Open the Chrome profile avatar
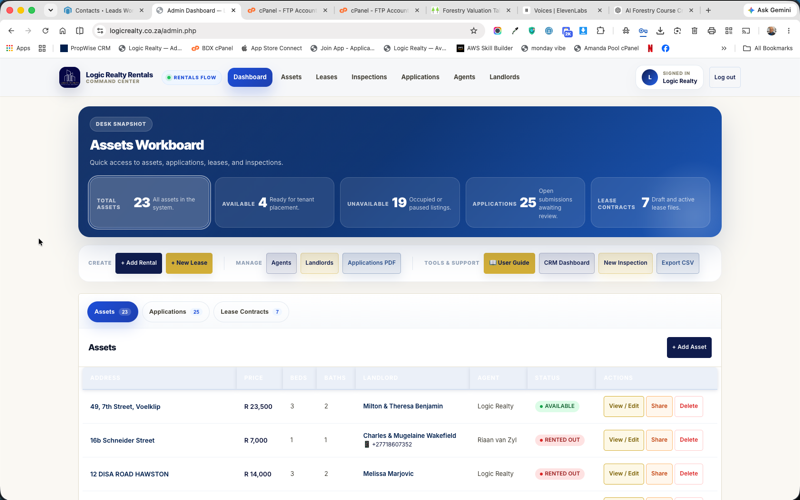 (x=771, y=31)
